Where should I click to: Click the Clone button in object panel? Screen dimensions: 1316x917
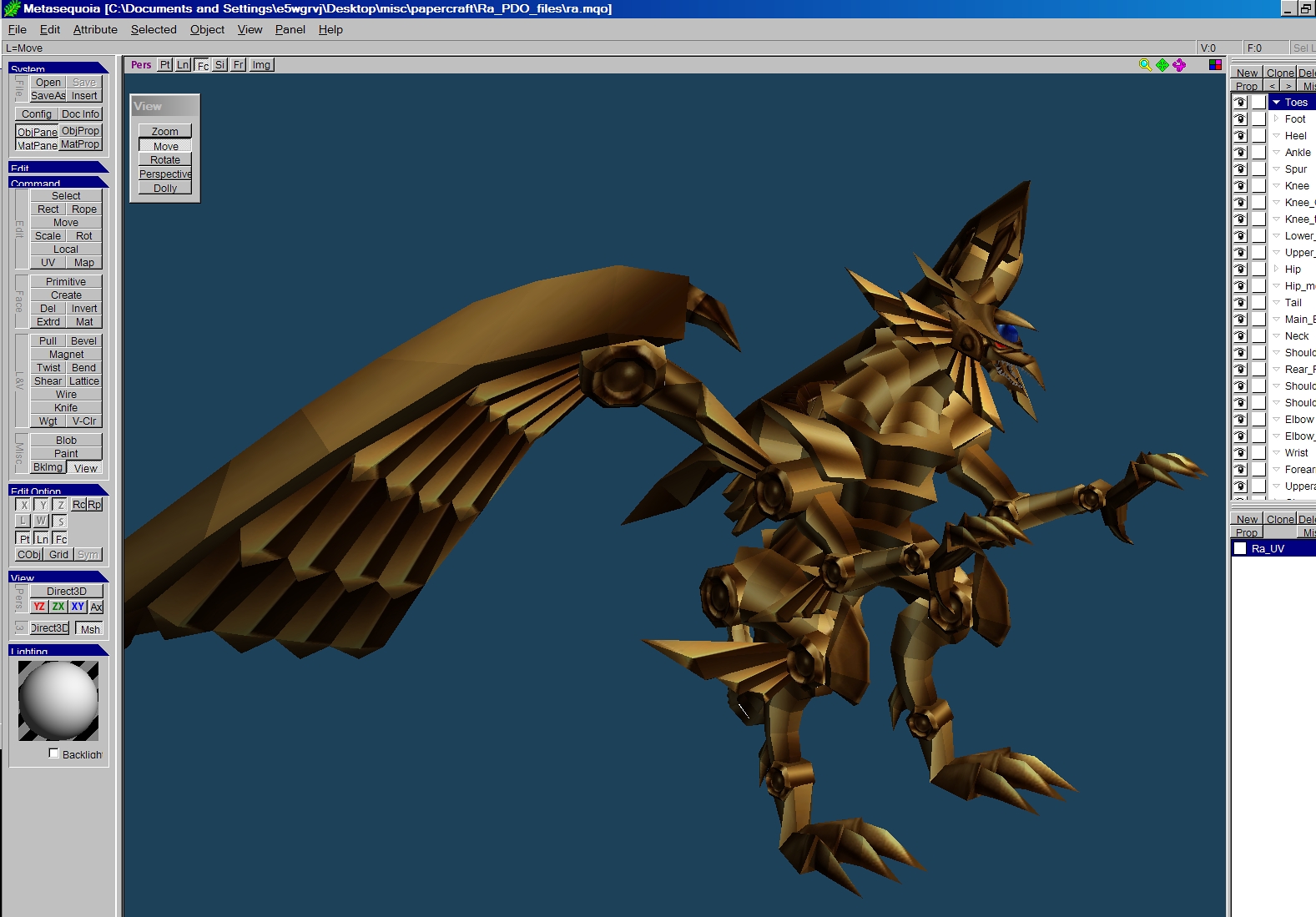[1279, 73]
